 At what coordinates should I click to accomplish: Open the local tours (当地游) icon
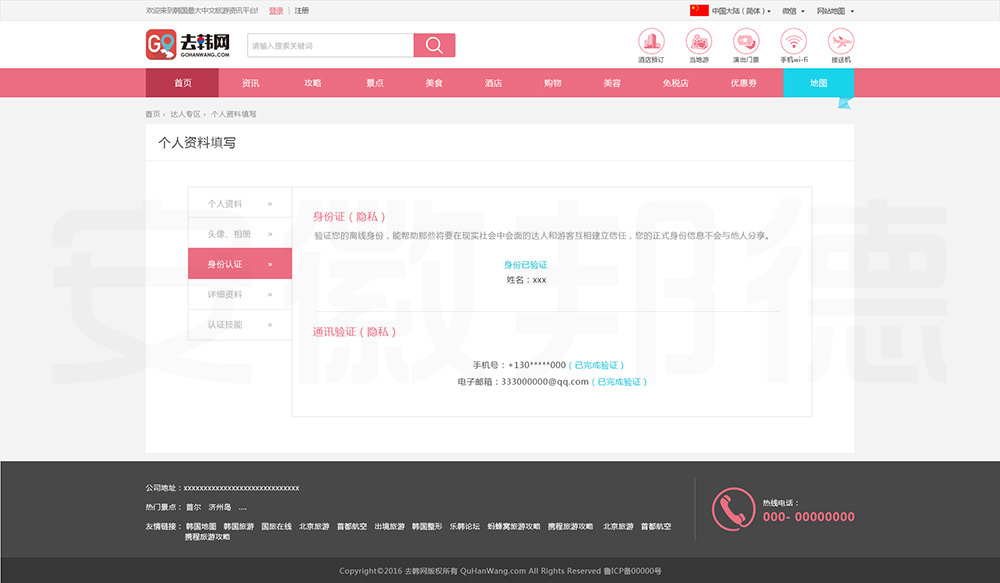point(698,42)
